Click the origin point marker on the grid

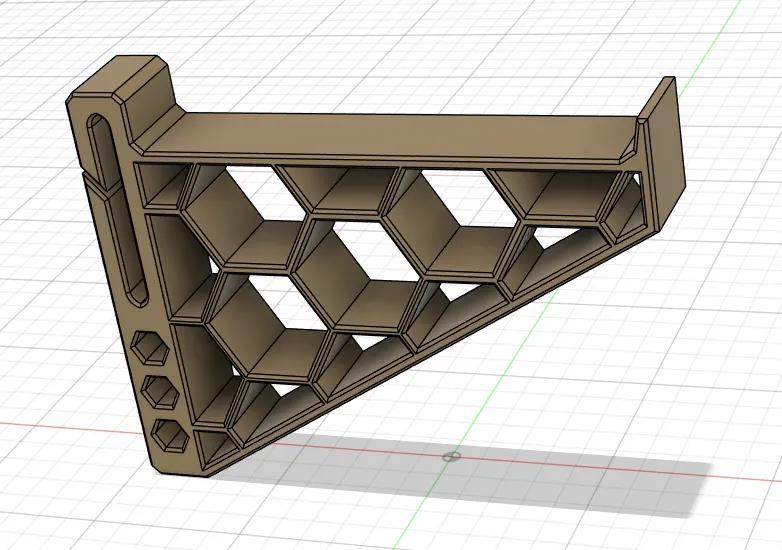tap(449, 456)
